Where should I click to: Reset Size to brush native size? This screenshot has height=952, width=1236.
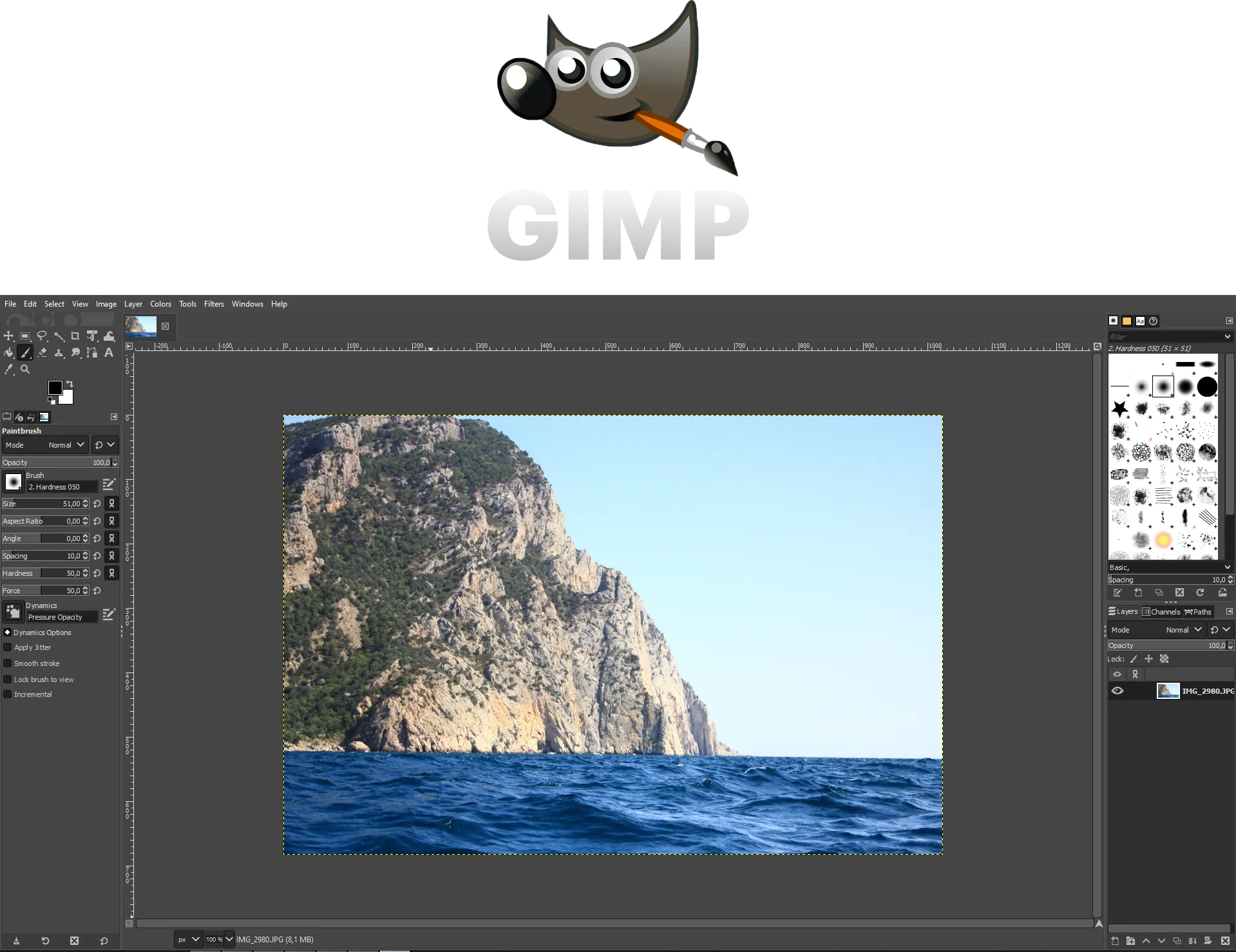pyautogui.click(x=97, y=504)
